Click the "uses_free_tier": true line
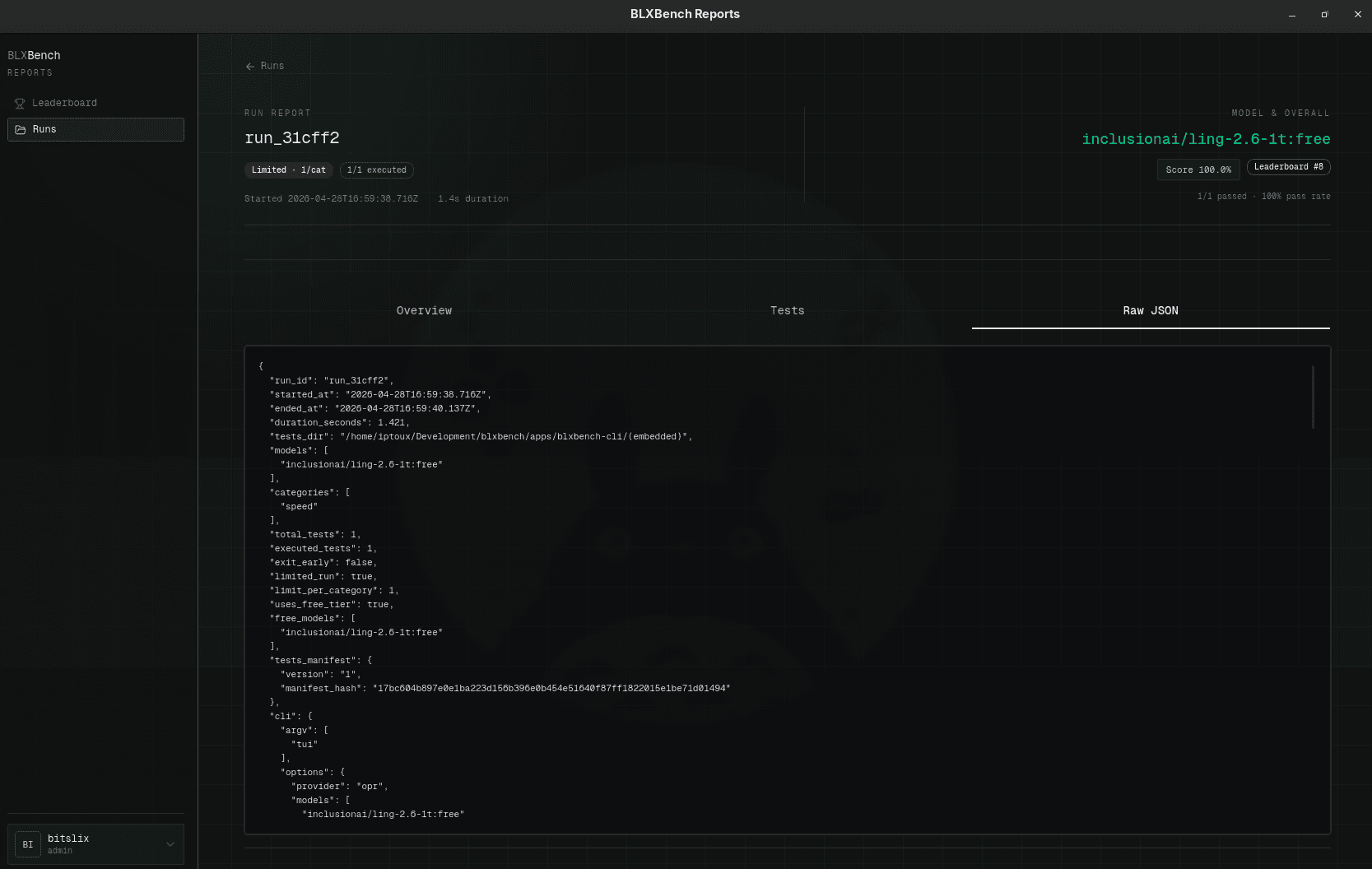1372x869 pixels. [332, 605]
